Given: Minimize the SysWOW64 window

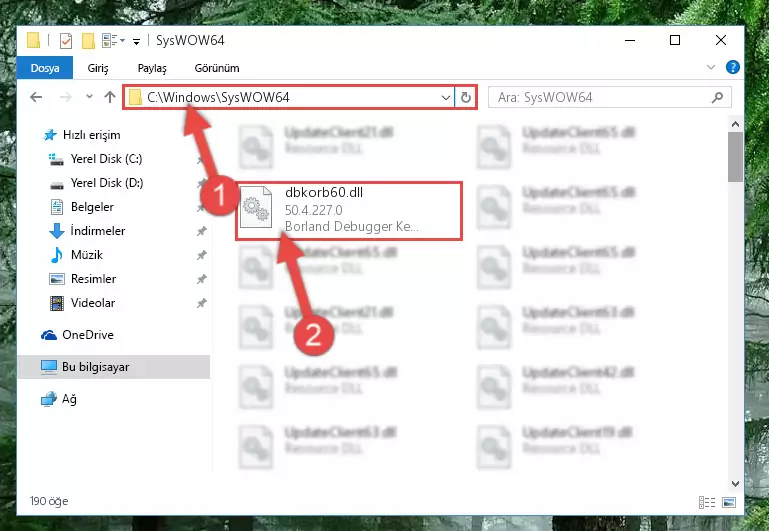Looking at the screenshot, I should pyautogui.click(x=630, y=40).
